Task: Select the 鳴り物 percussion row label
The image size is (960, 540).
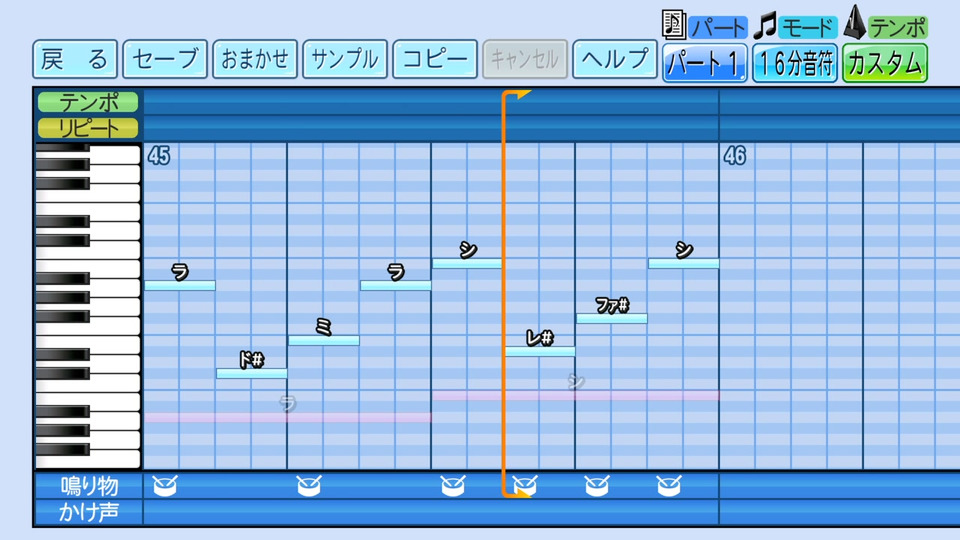Action: click(x=89, y=486)
